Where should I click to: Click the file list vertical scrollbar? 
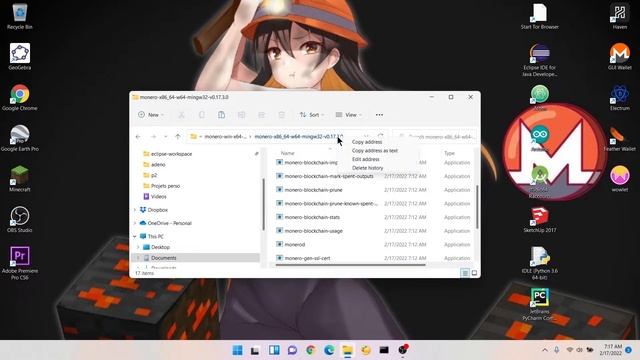click(x=477, y=207)
